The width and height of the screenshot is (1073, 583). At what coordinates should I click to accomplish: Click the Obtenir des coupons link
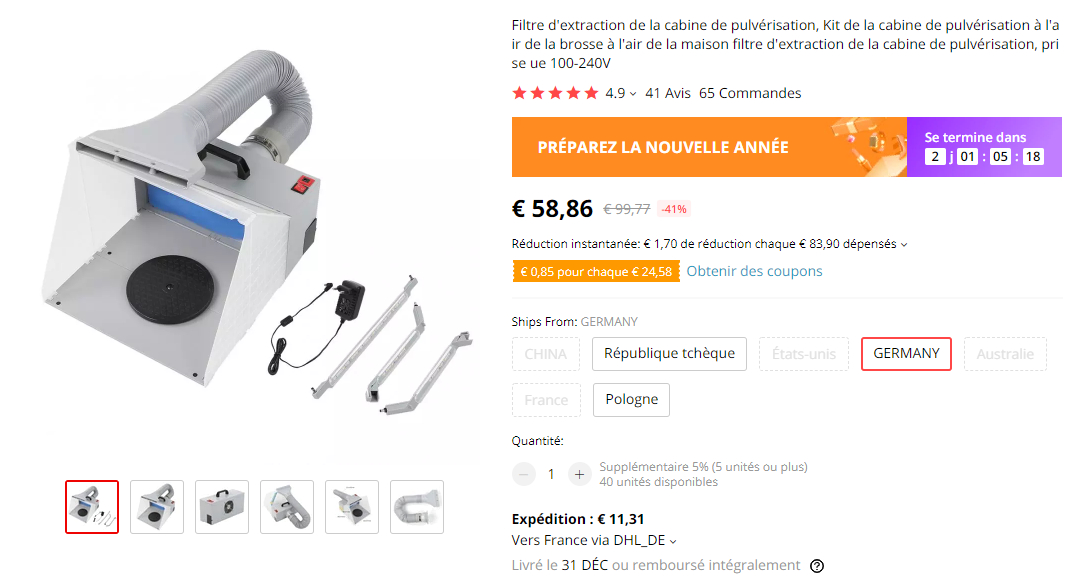tap(754, 271)
